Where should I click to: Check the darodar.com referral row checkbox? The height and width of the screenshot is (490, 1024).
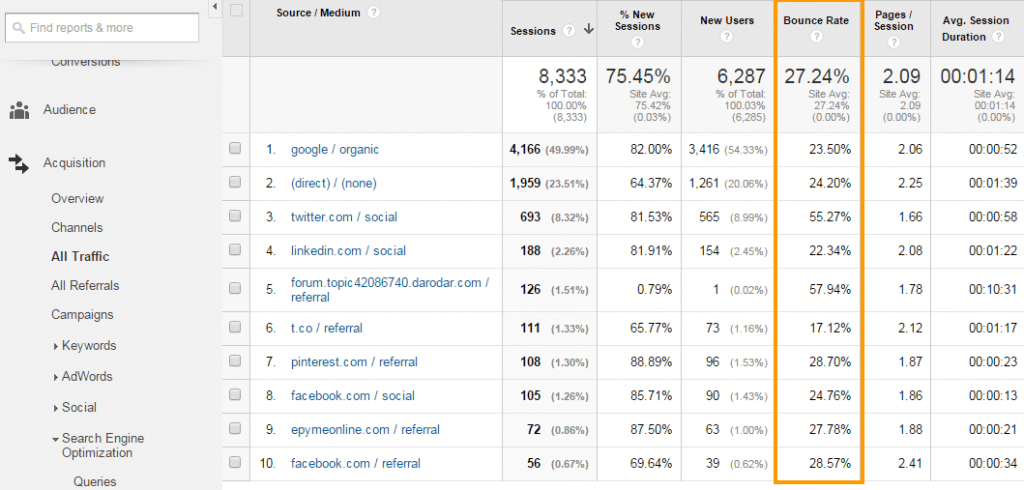[x=235, y=288]
